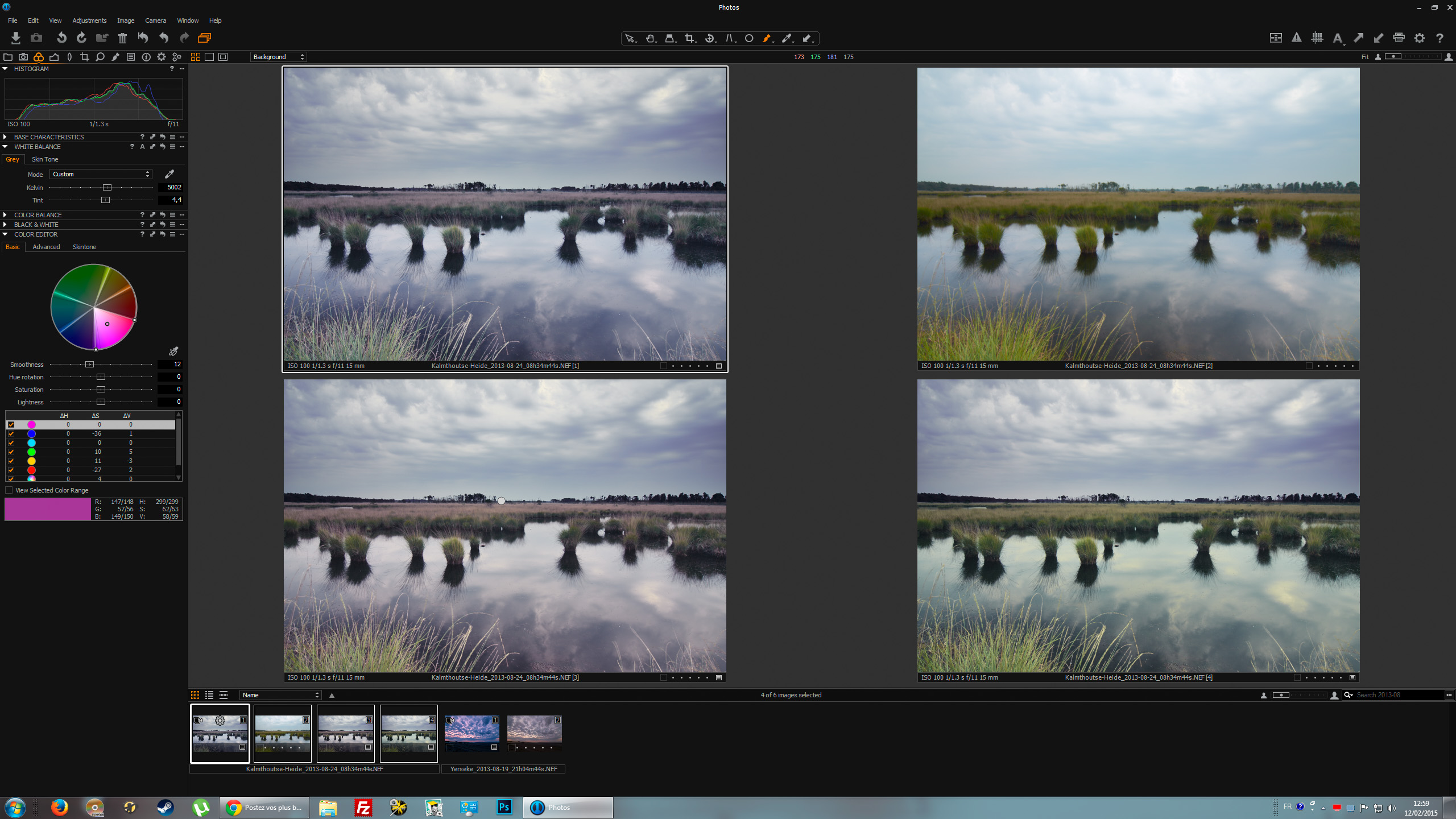This screenshot has width=1456, height=819.
Task: Uncheck the blue color range checkbox
Action: [11, 433]
